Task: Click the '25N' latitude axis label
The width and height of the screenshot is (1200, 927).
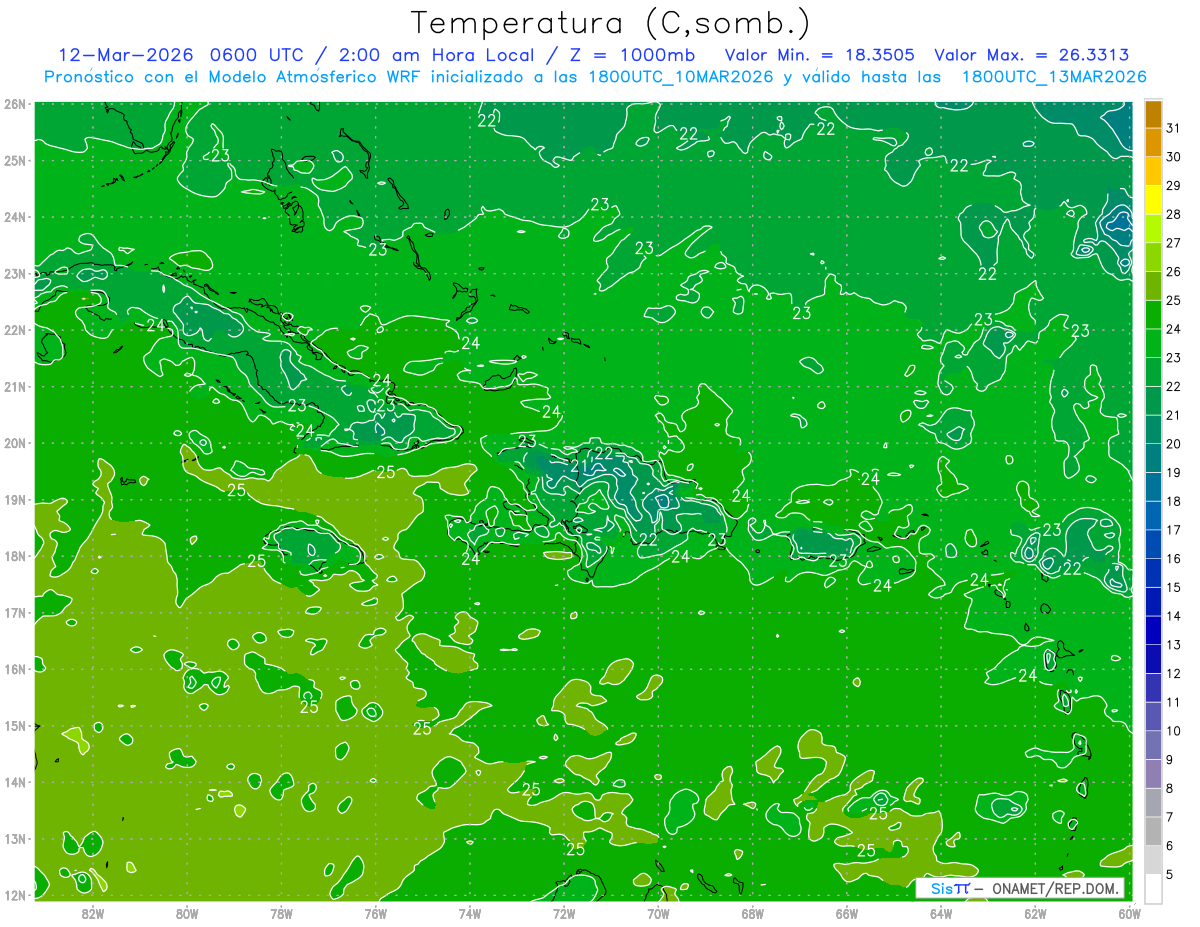Action: tap(15, 160)
